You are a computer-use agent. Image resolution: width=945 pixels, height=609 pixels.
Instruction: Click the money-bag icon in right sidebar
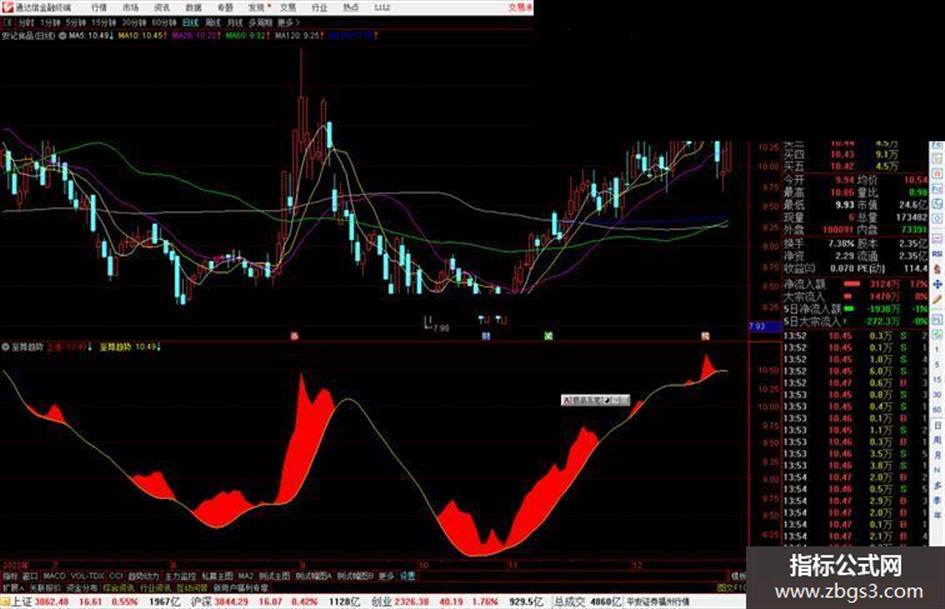(x=937, y=269)
